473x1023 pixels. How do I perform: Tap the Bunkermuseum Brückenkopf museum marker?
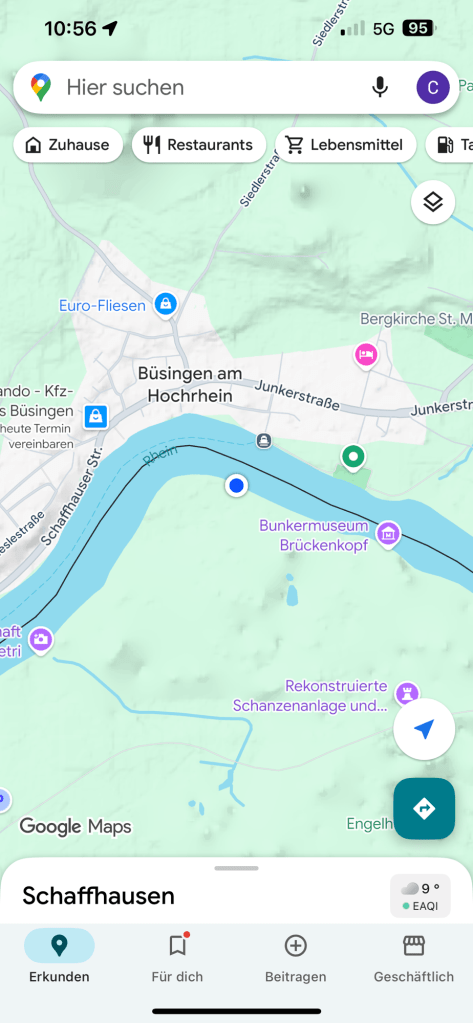pyautogui.click(x=389, y=534)
